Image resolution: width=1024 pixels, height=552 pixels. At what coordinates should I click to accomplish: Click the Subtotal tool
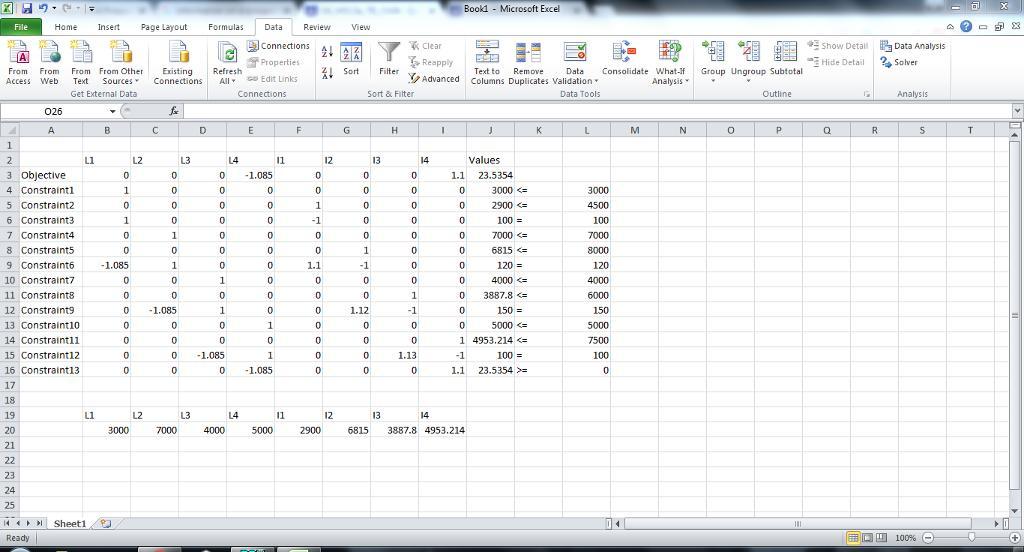coord(786,59)
